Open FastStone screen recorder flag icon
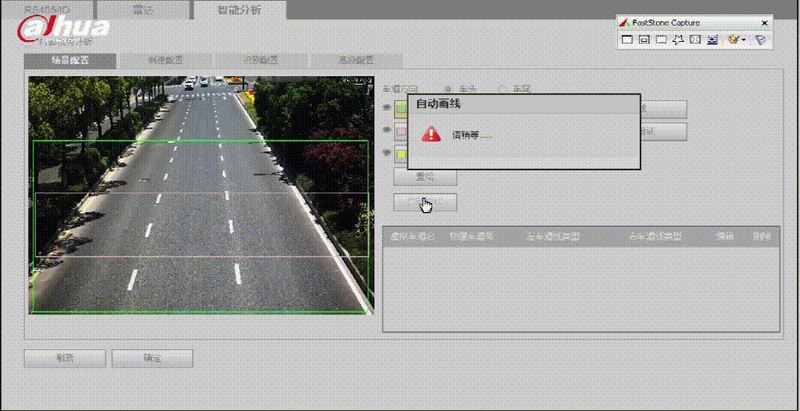The height and width of the screenshot is (411, 800). 760,40
